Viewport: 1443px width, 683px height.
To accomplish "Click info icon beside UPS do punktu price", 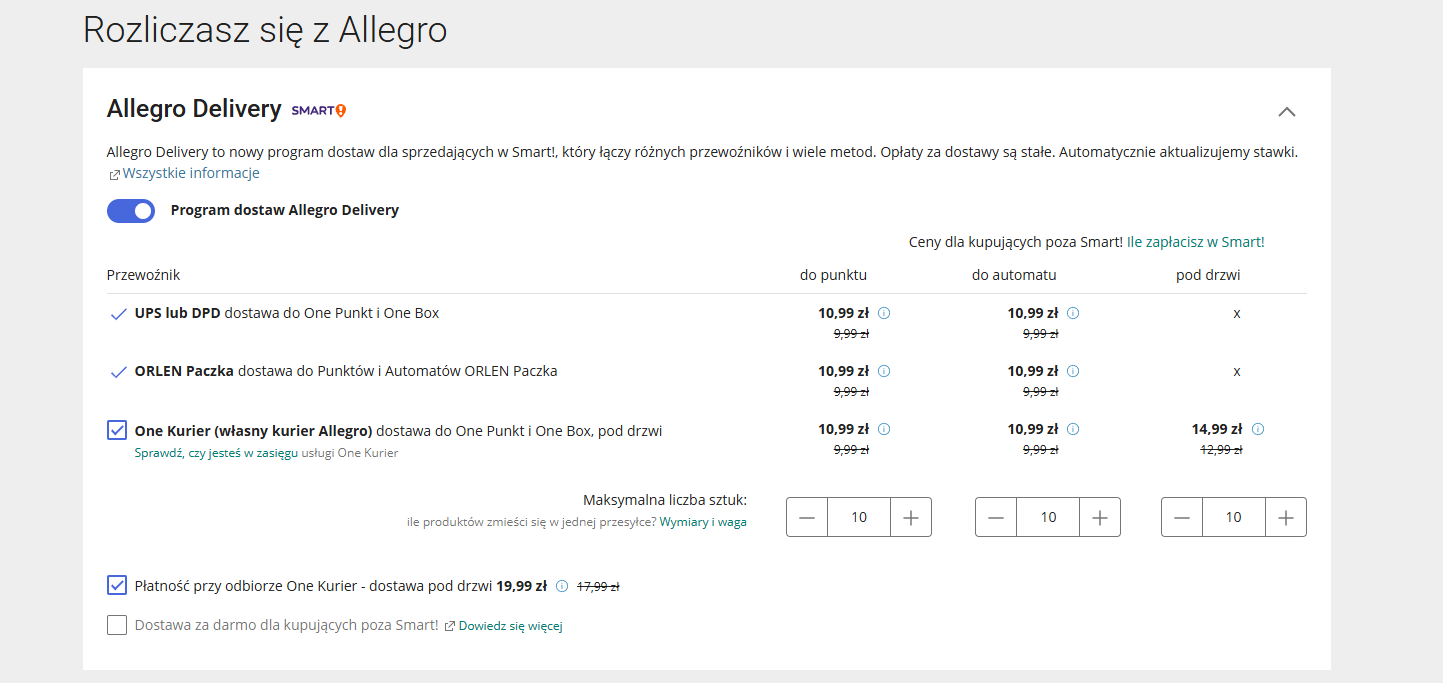I will point(883,313).
